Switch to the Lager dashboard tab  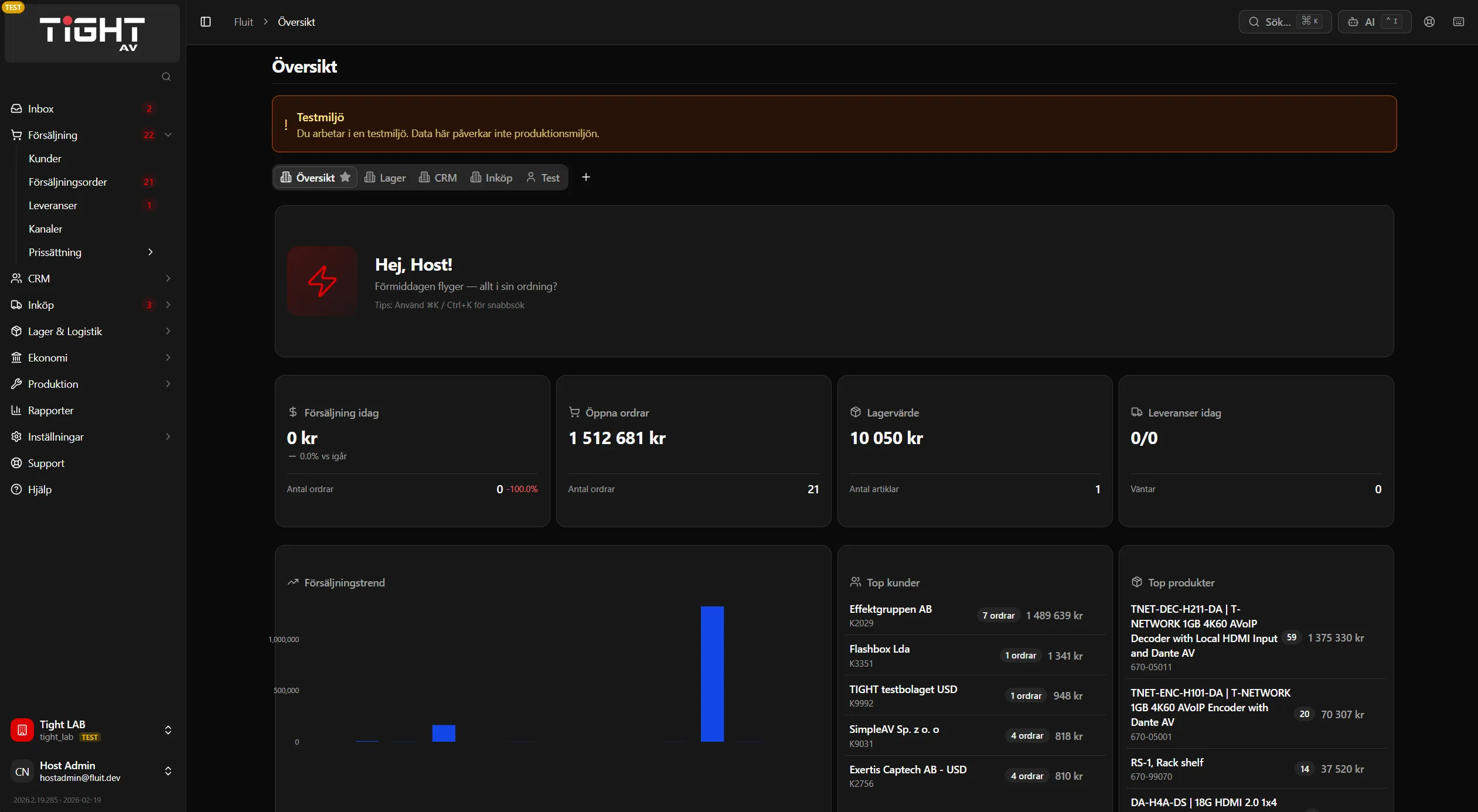click(x=386, y=178)
